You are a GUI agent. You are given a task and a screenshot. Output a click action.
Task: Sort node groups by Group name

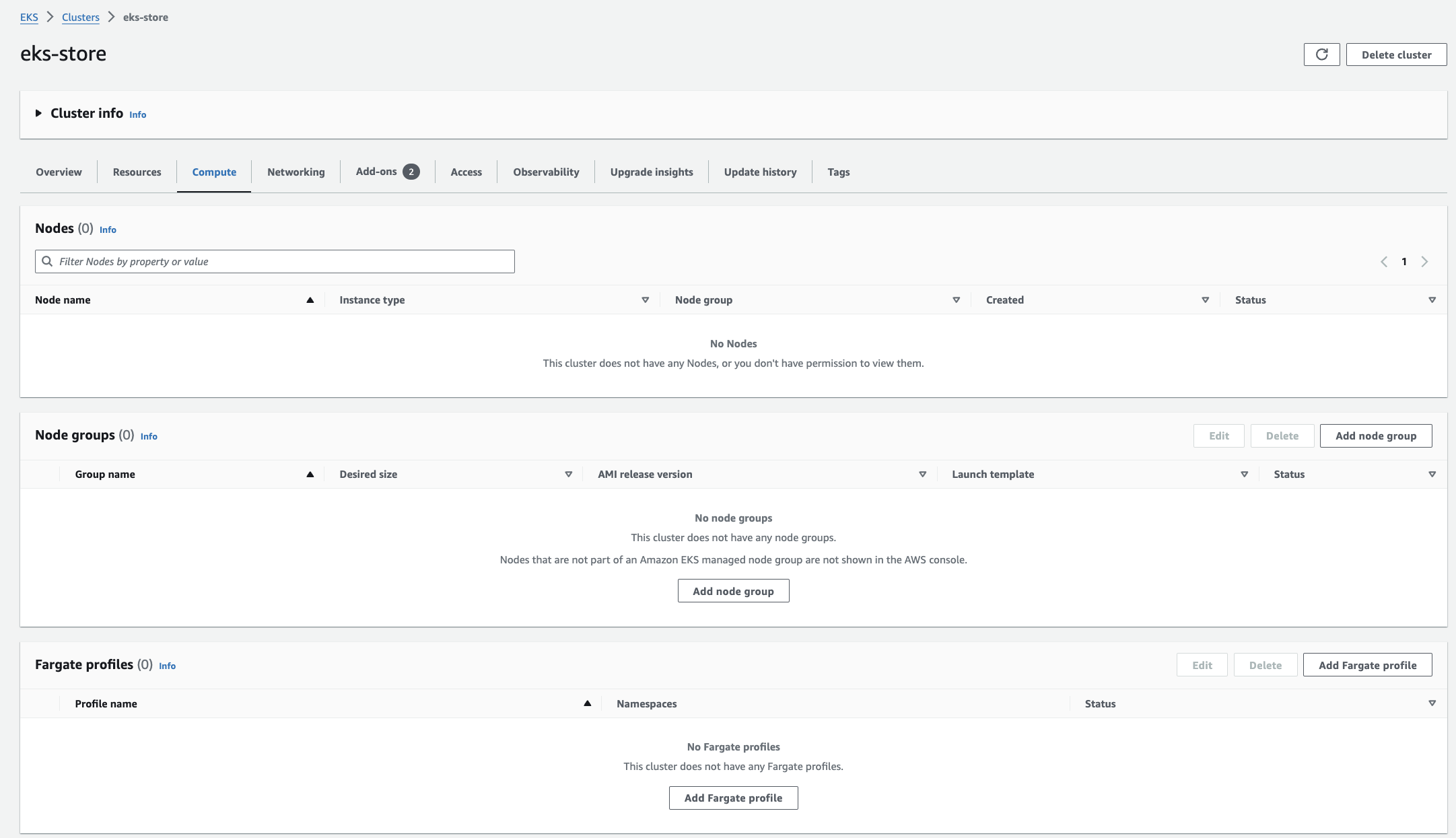click(x=310, y=474)
